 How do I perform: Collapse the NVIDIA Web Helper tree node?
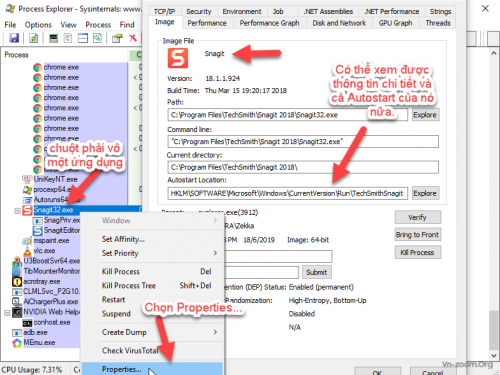(x=7, y=313)
